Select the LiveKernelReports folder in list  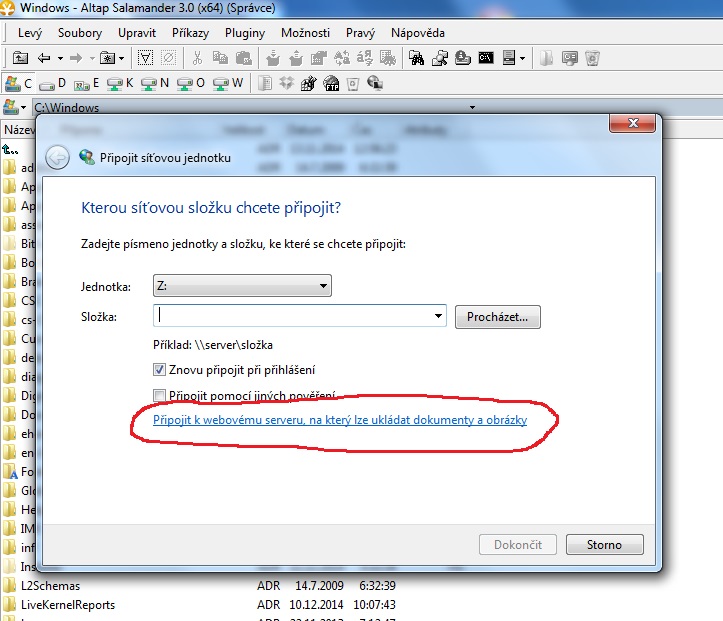[67, 605]
